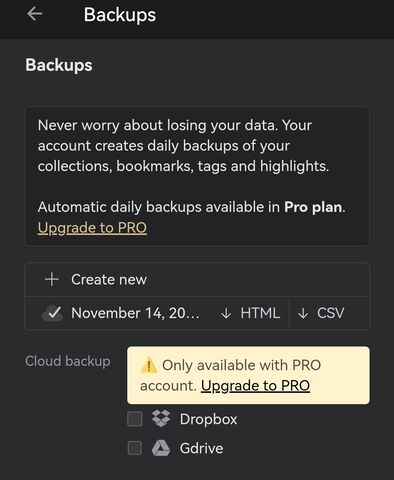394x480 pixels.
Task: Click the cloud checkmark icon on the backup row
Action: coord(53,313)
